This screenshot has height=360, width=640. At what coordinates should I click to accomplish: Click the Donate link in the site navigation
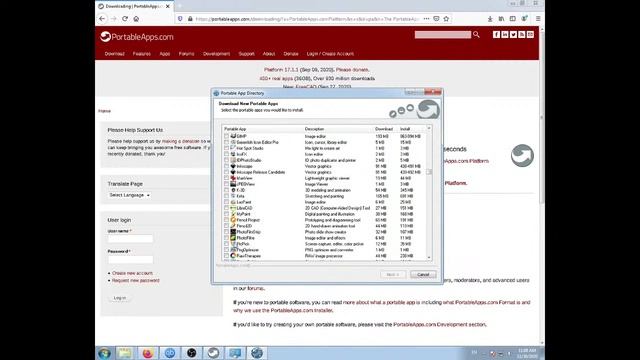(291, 54)
